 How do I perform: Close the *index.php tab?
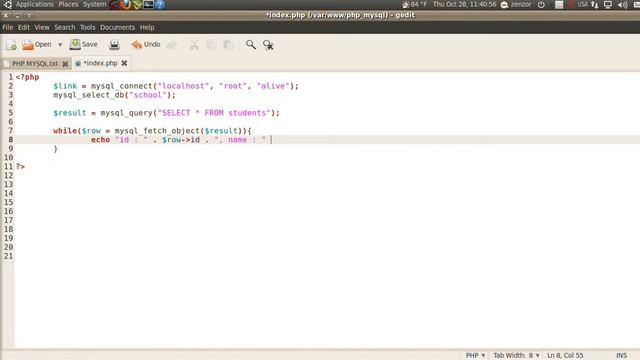(x=124, y=63)
